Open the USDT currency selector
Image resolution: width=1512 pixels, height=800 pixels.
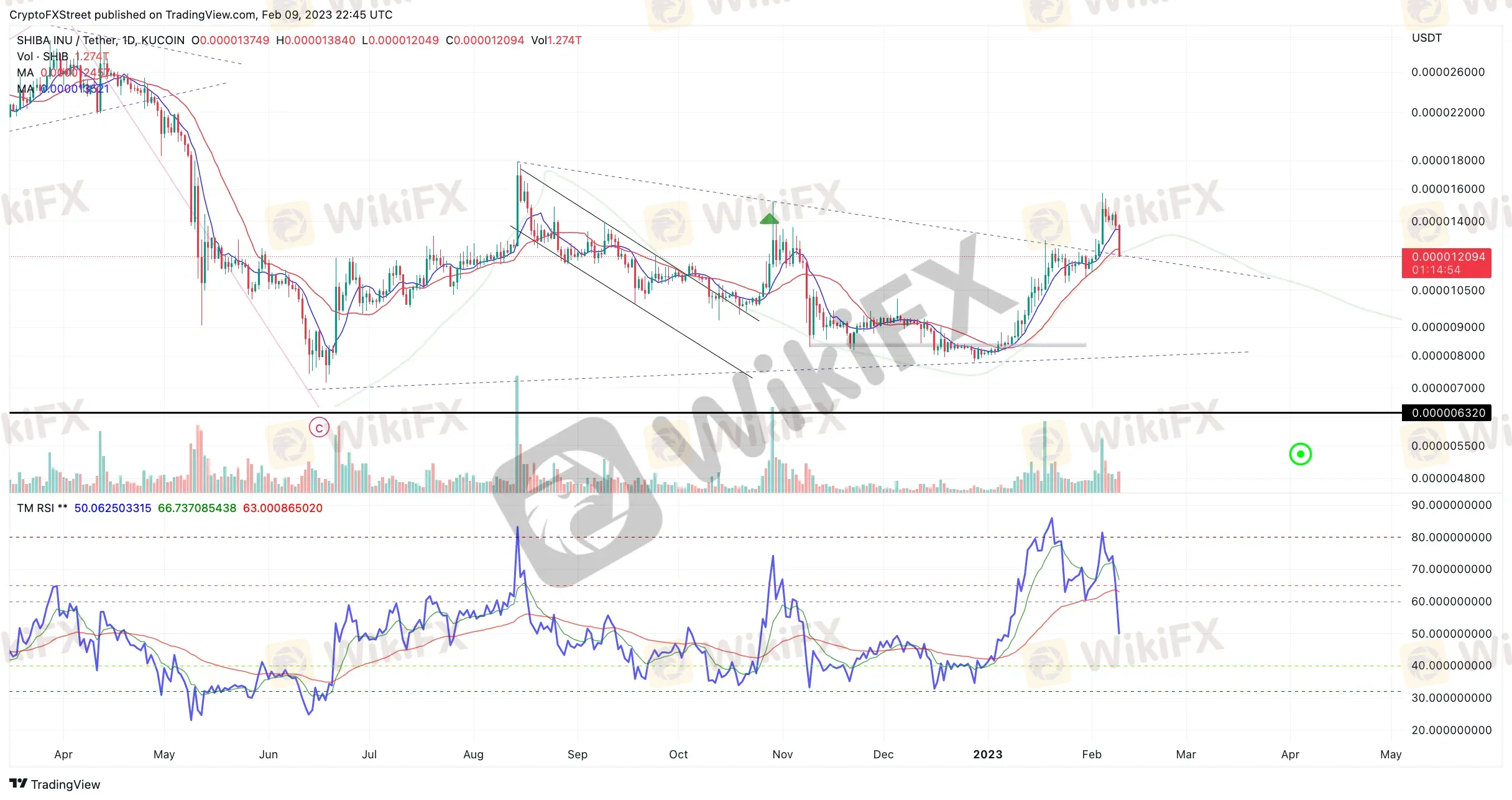[1426, 38]
